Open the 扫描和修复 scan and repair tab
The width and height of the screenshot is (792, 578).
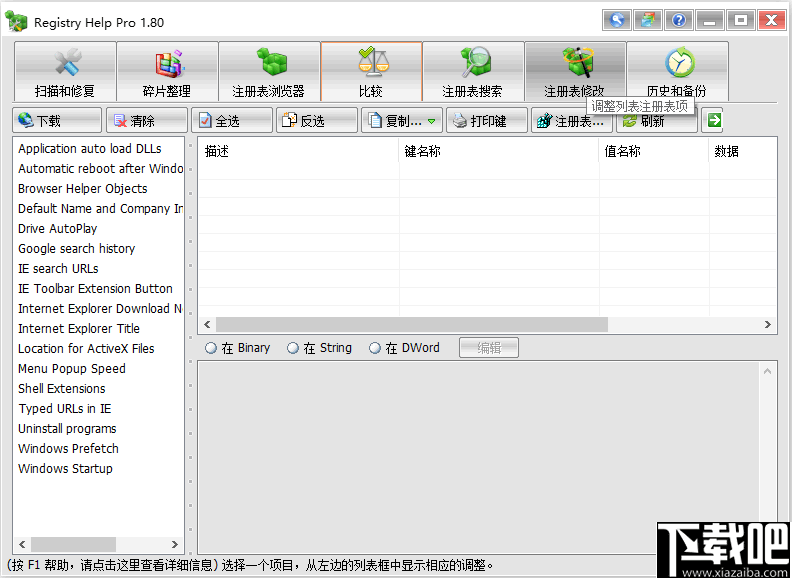tap(65, 71)
